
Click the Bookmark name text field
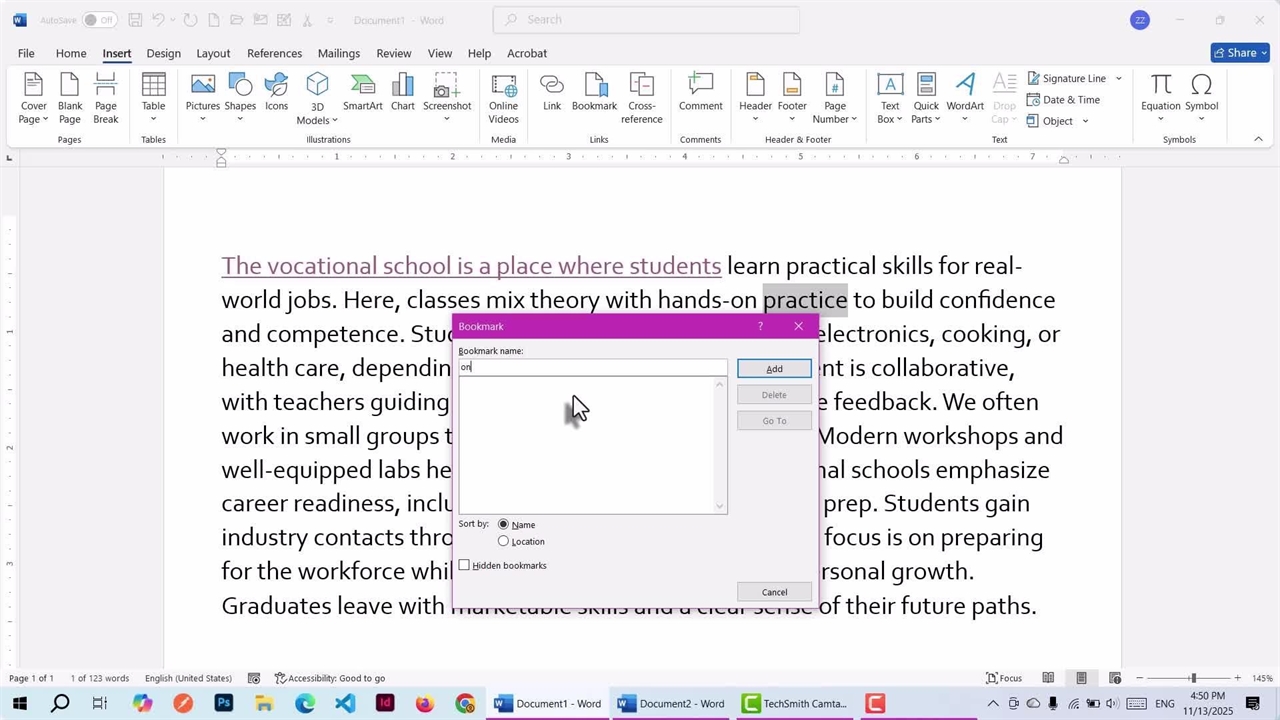pos(592,367)
